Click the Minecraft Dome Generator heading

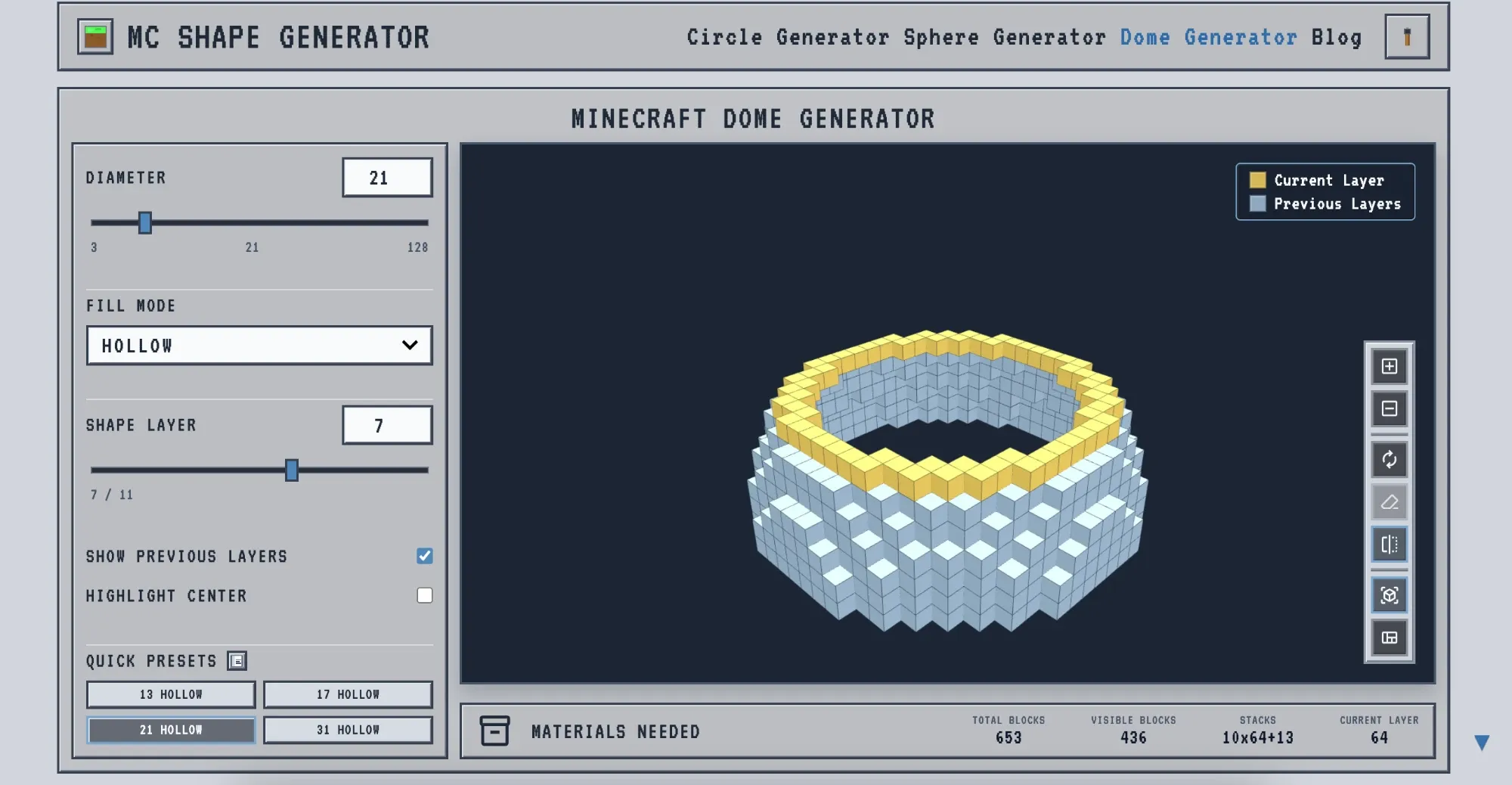753,119
